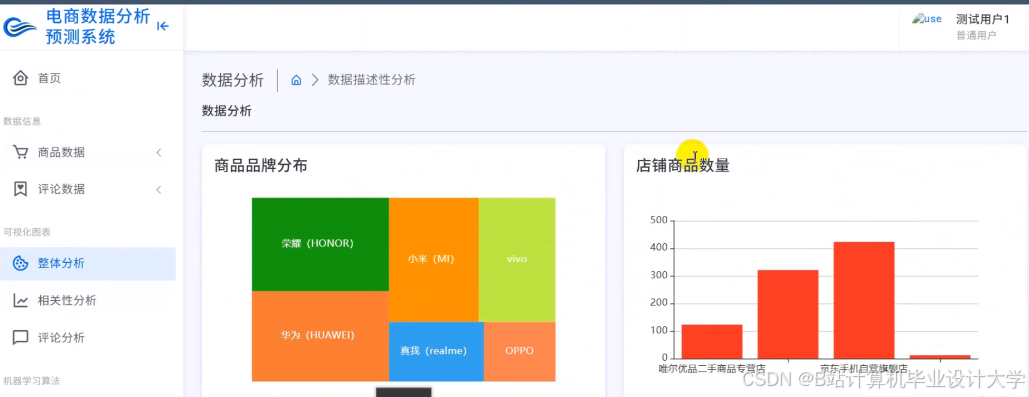Click the shopping cart icon for 商品数据
This screenshot has width=1029, height=397.
pyautogui.click(x=20, y=152)
